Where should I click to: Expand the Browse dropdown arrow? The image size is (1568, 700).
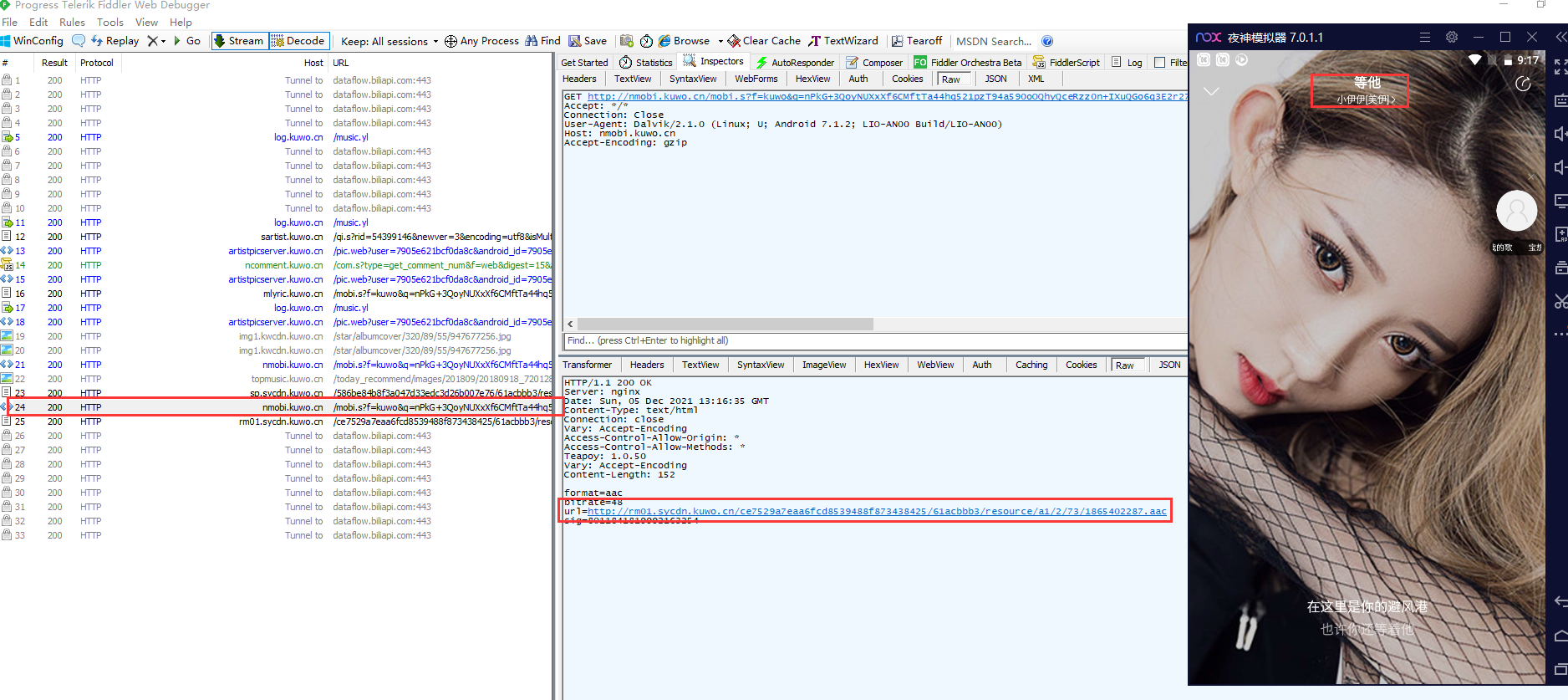coord(720,41)
